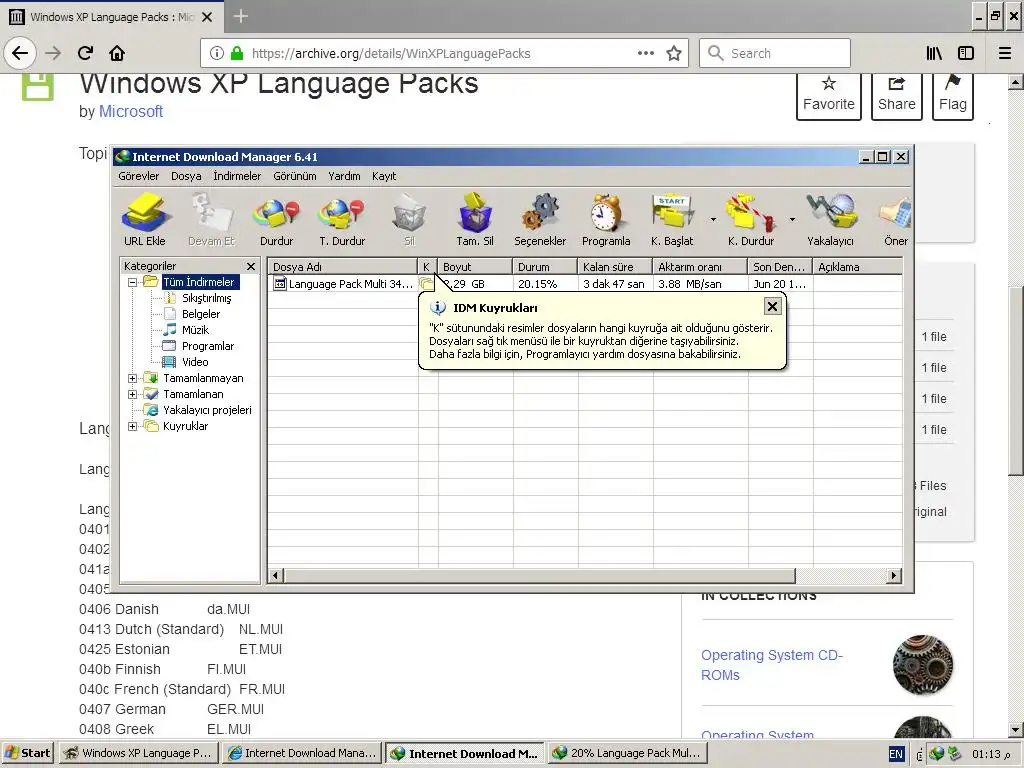Viewport: 1024px width, 768px height.
Task: Open K. Başlat dropdown arrow
Action: [713, 219]
